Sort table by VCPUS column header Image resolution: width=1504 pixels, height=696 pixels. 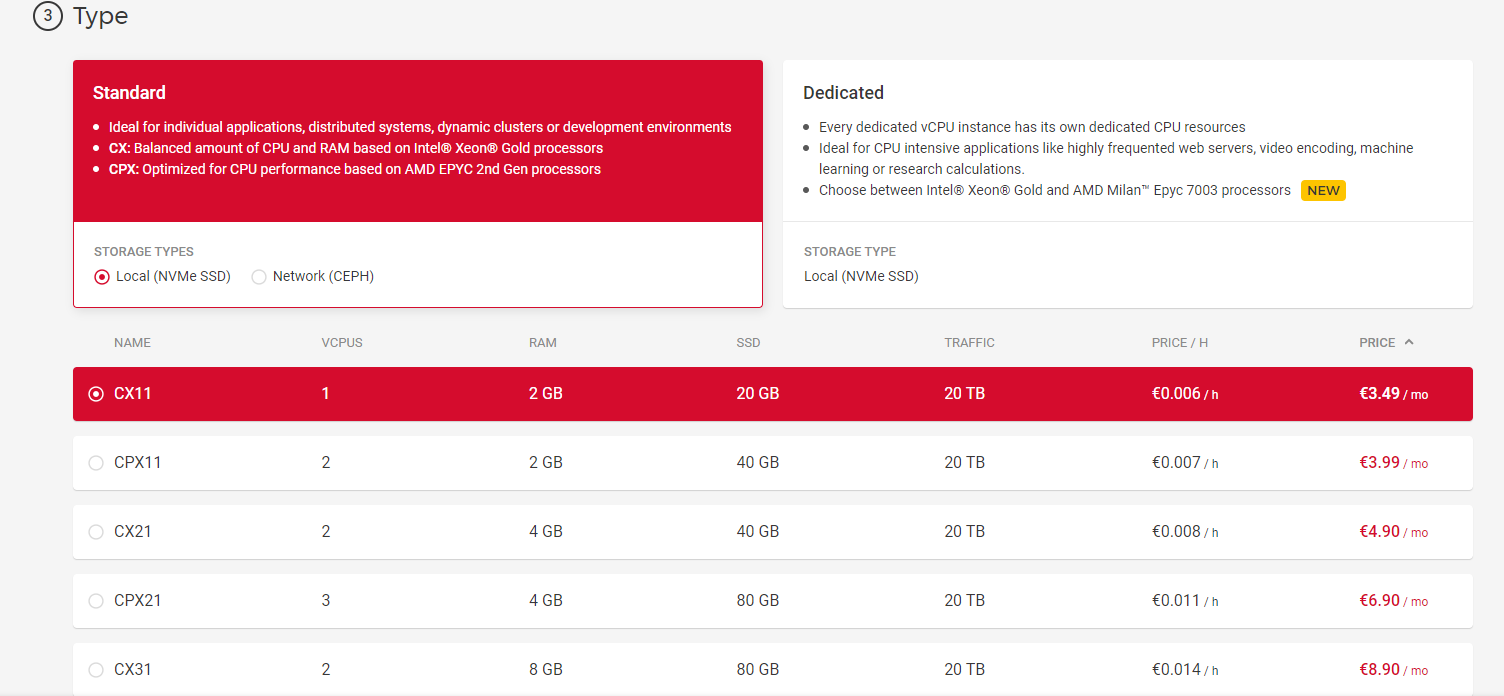[342, 342]
